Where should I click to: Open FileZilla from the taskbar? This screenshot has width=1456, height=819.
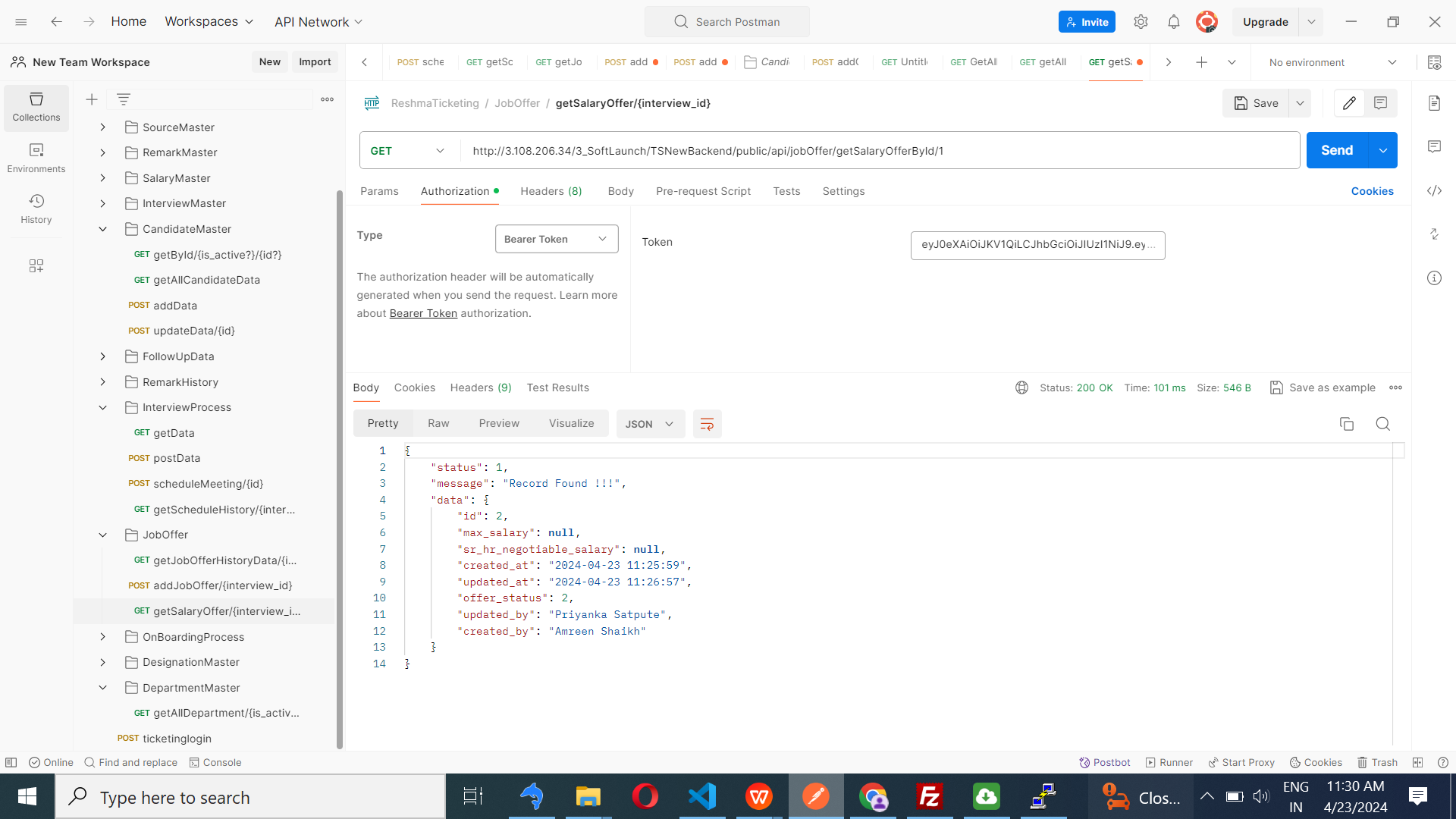click(x=929, y=796)
